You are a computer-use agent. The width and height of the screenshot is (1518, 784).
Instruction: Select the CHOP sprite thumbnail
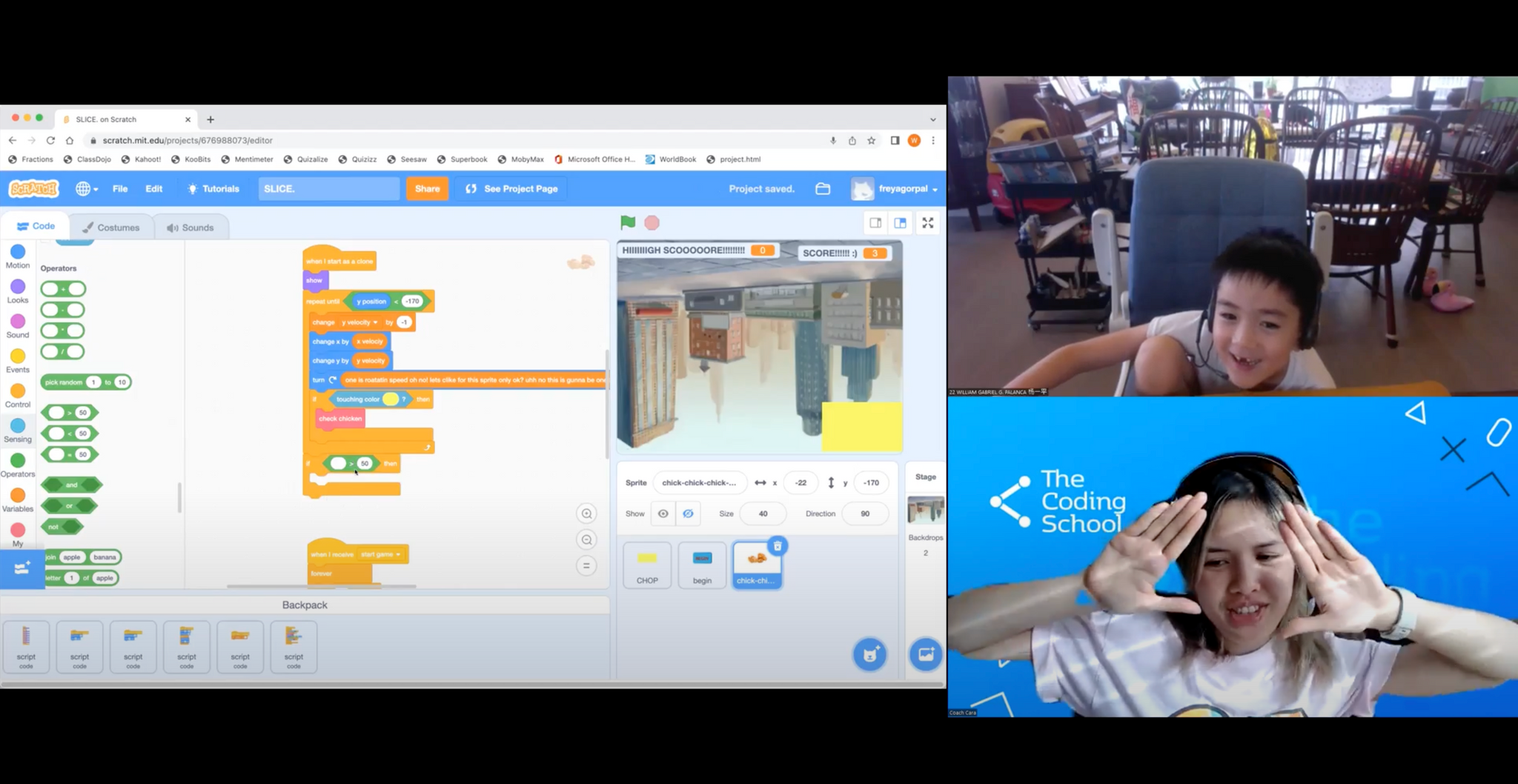pyautogui.click(x=646, y=565)
